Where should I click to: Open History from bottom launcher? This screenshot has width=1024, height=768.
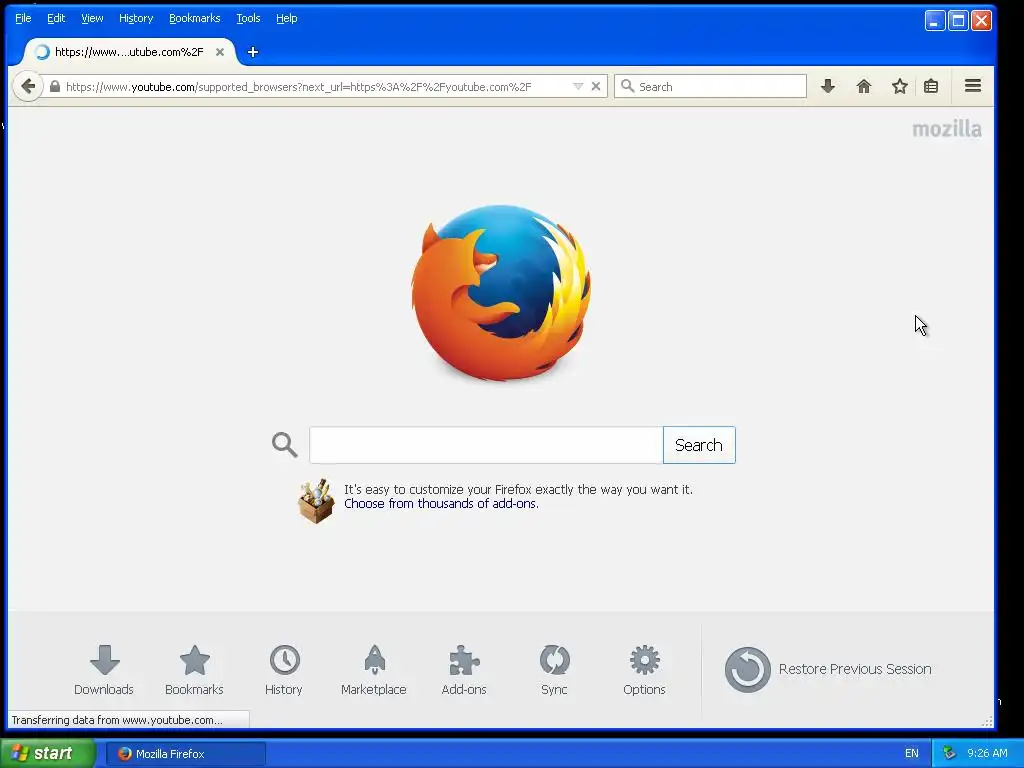click(284, 670)
